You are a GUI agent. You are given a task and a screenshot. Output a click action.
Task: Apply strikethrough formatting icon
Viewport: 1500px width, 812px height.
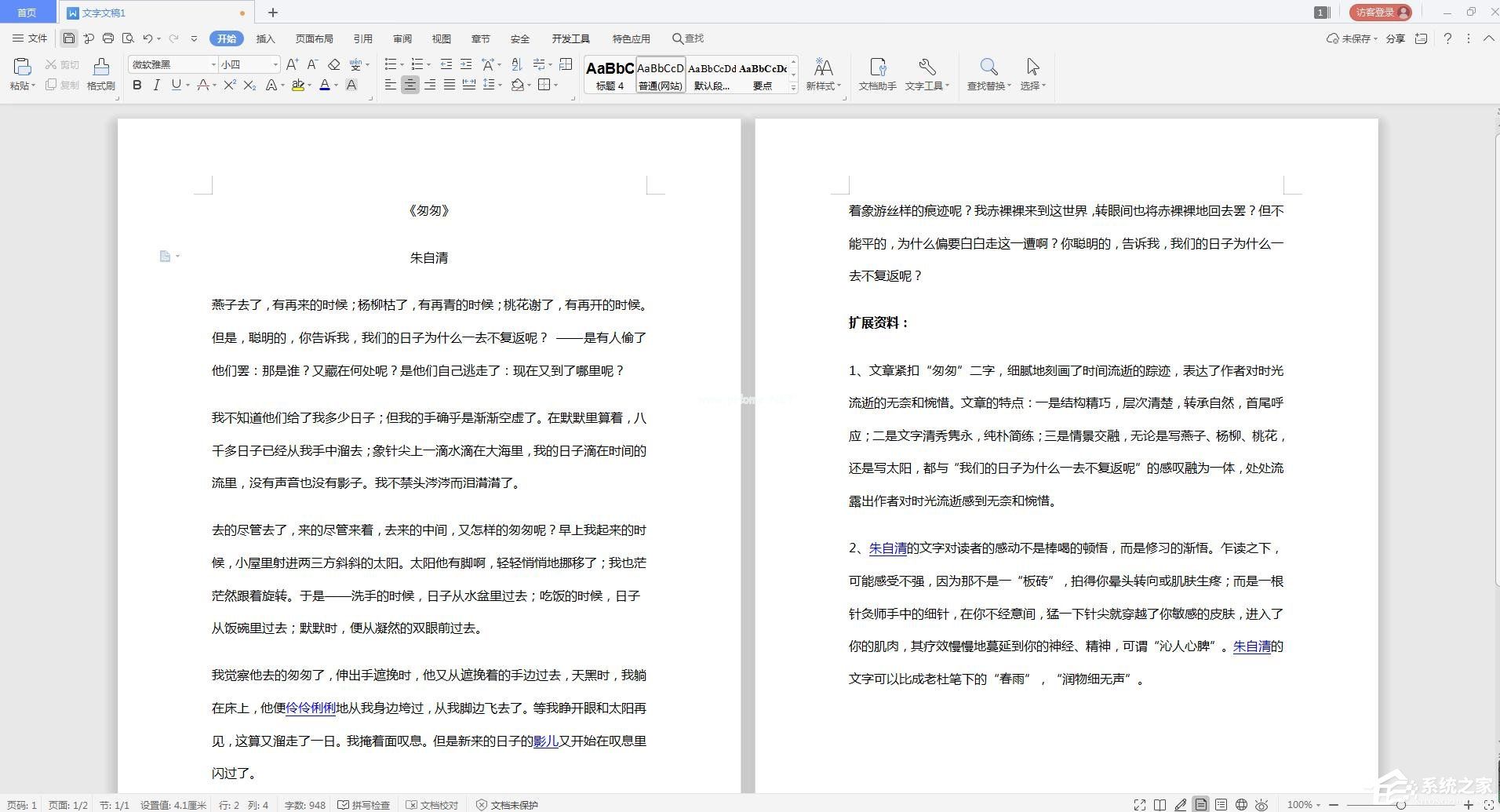point(203,85)
